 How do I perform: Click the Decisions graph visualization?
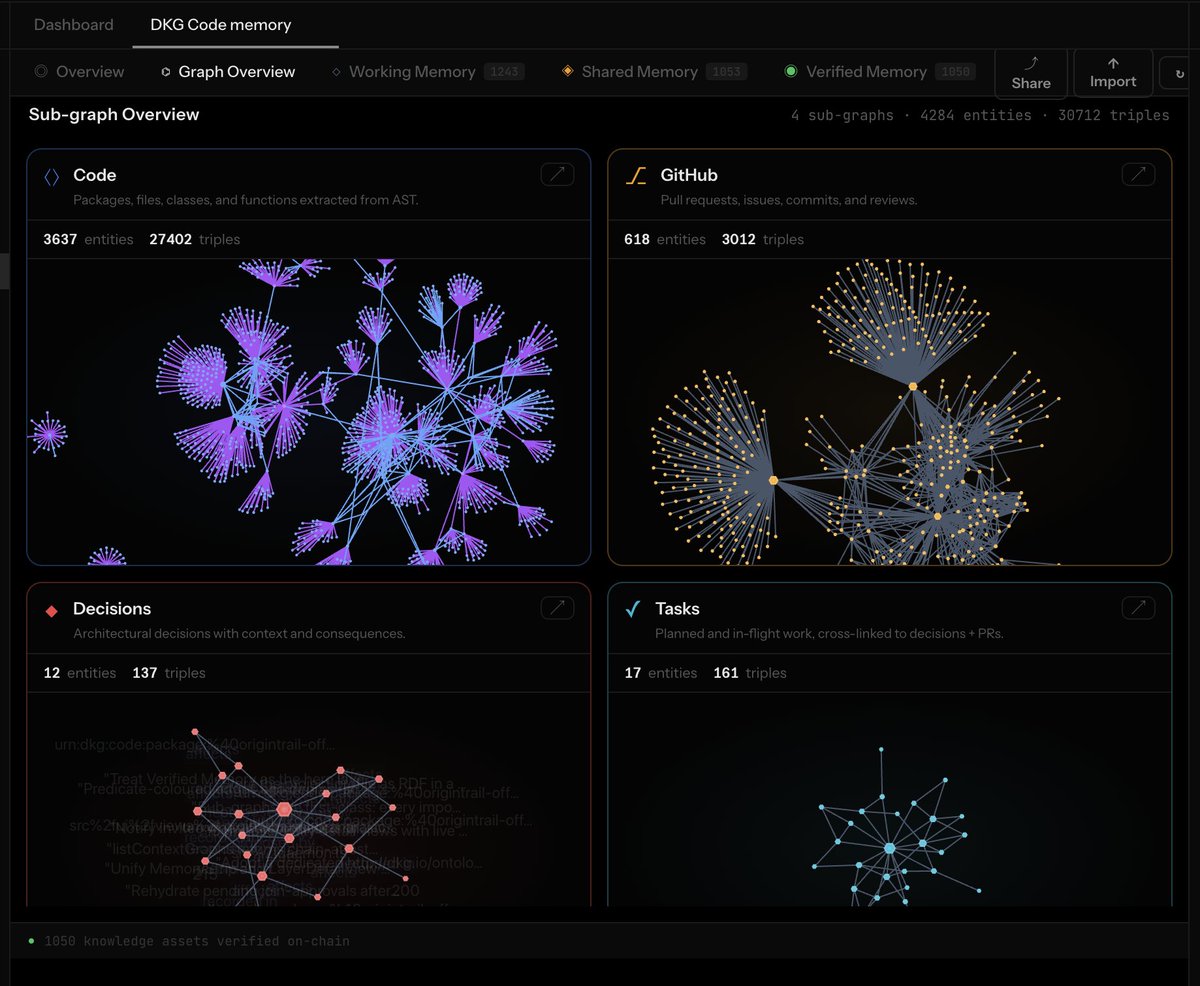309,800
